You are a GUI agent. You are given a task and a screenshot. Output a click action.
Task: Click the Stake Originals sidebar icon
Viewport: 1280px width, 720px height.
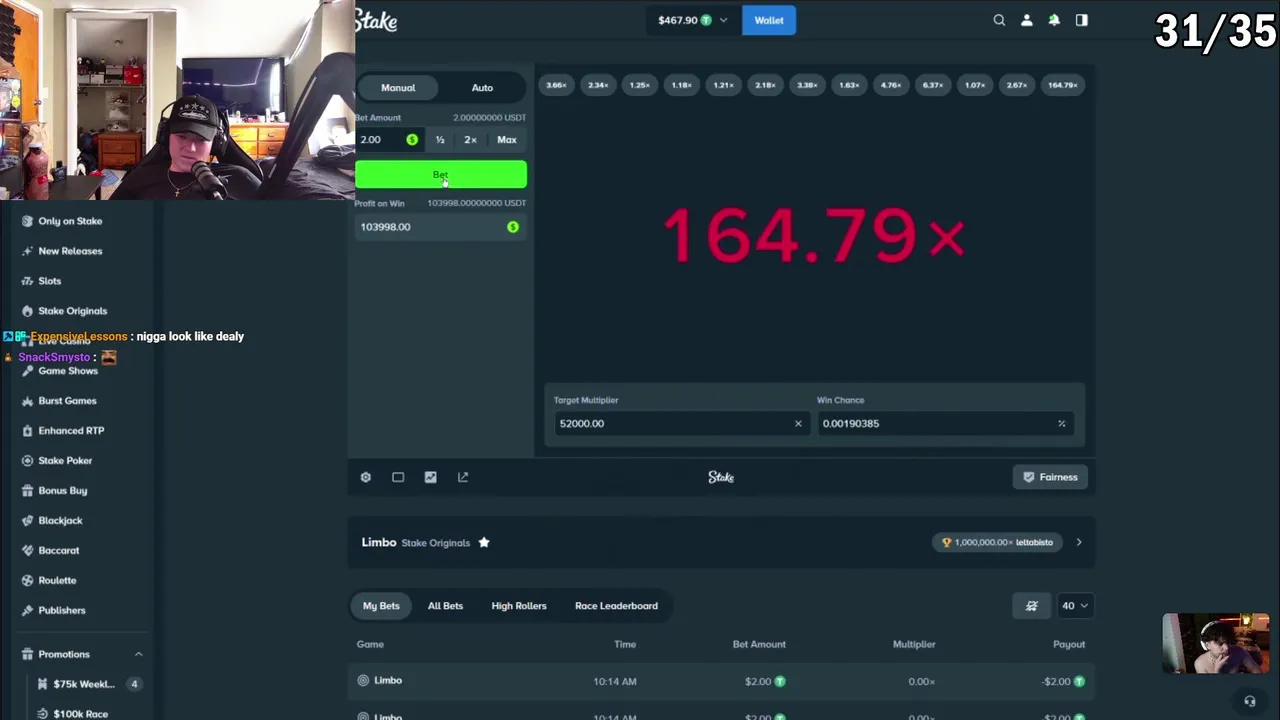[x=28, y=311]
